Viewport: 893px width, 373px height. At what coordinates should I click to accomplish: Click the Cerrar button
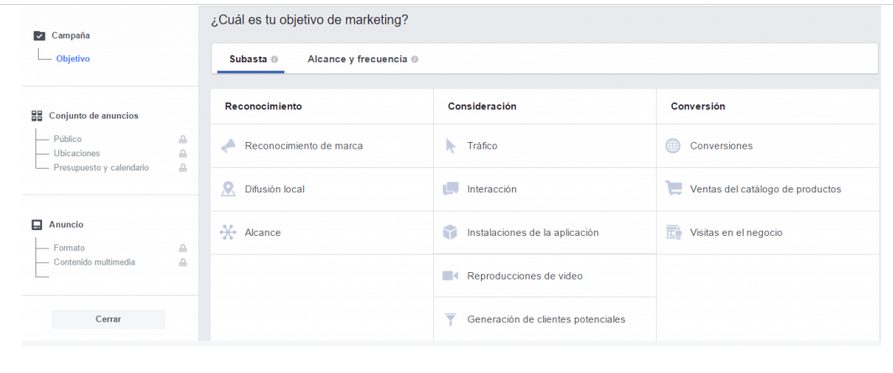(108, 319)
